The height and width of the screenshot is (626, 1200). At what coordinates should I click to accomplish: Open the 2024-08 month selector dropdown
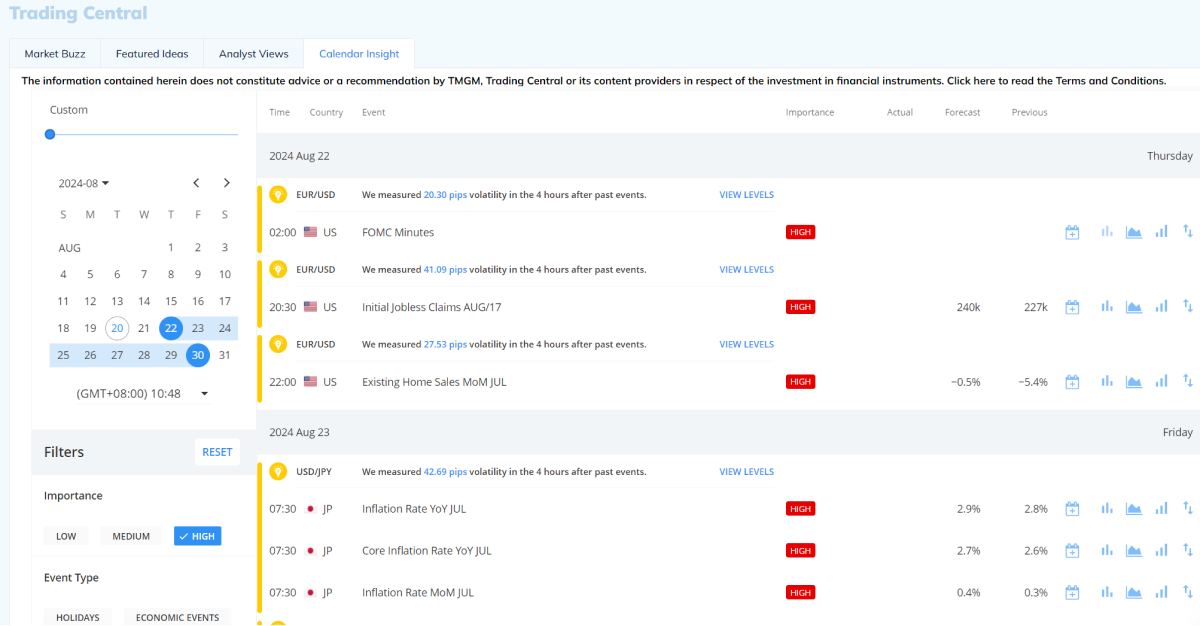click(83, 183)
